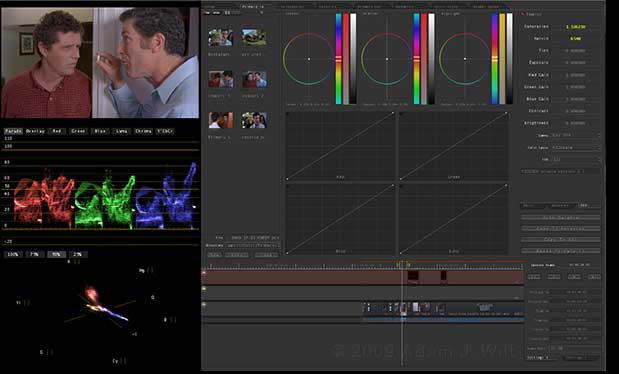Switch to the Primary Out tab

click(x=369, y=6)
